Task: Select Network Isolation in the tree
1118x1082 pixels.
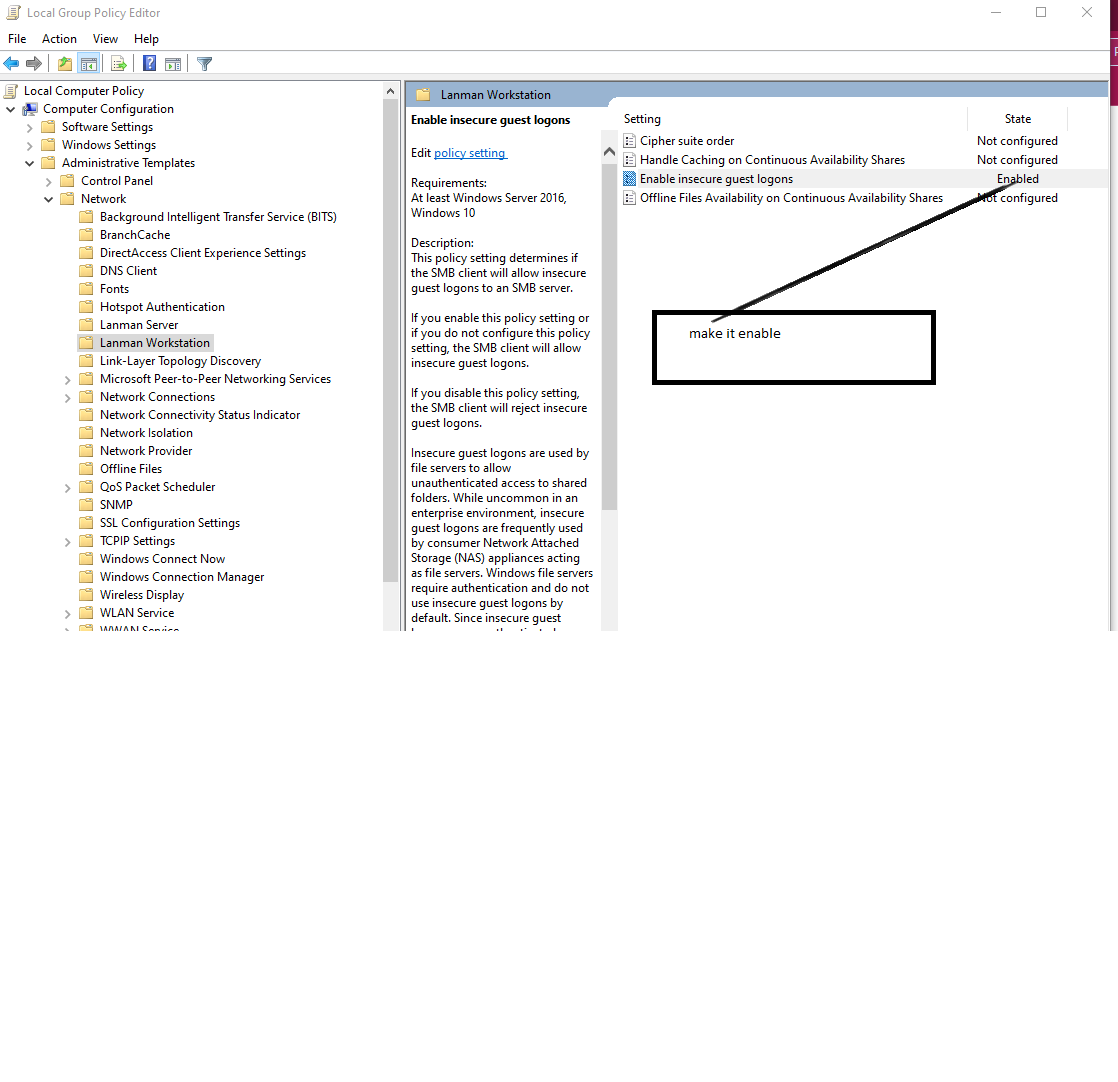Action: tap(146, 433)
